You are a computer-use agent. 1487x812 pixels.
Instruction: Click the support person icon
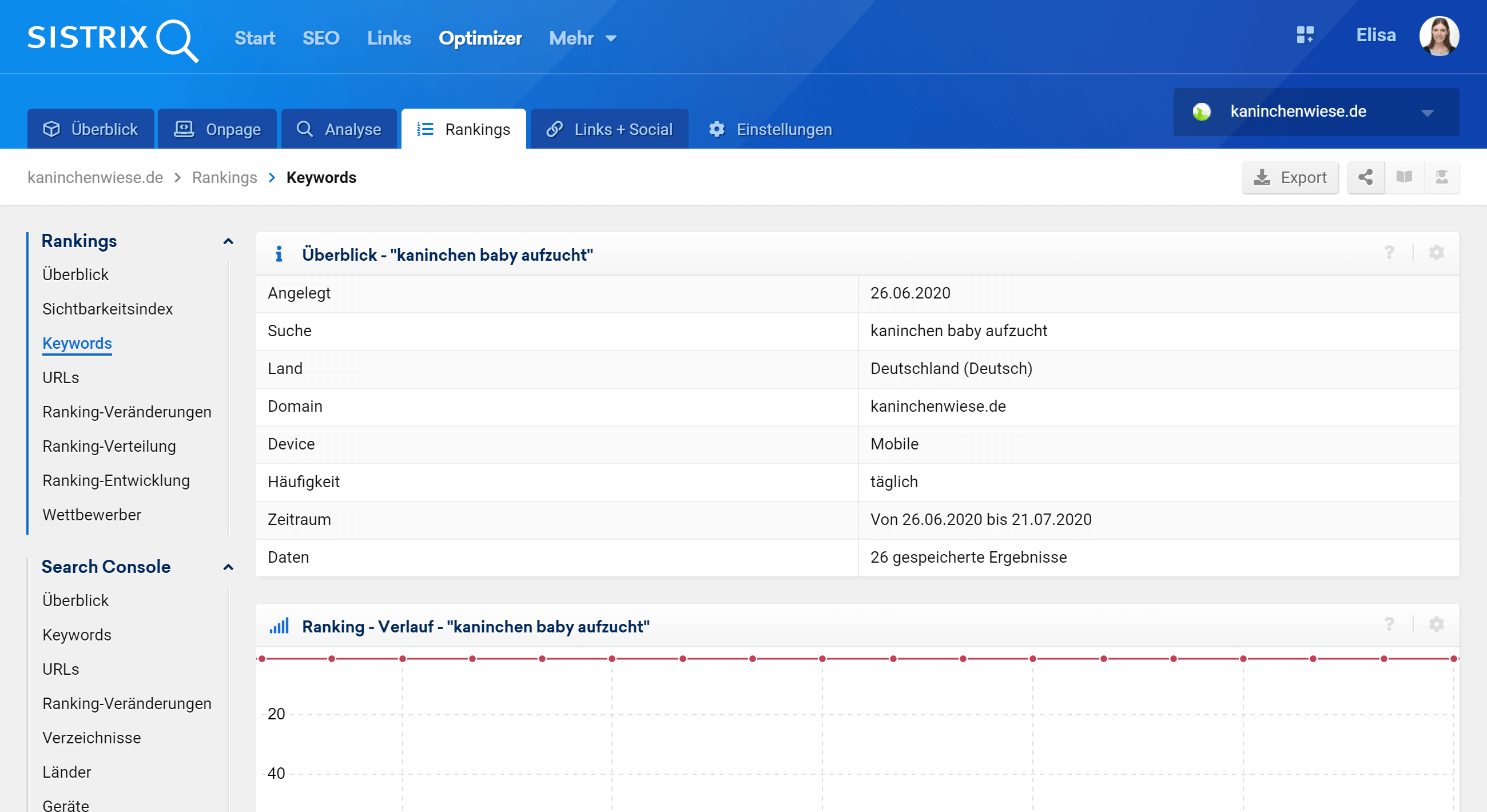tap(1441, 177)
